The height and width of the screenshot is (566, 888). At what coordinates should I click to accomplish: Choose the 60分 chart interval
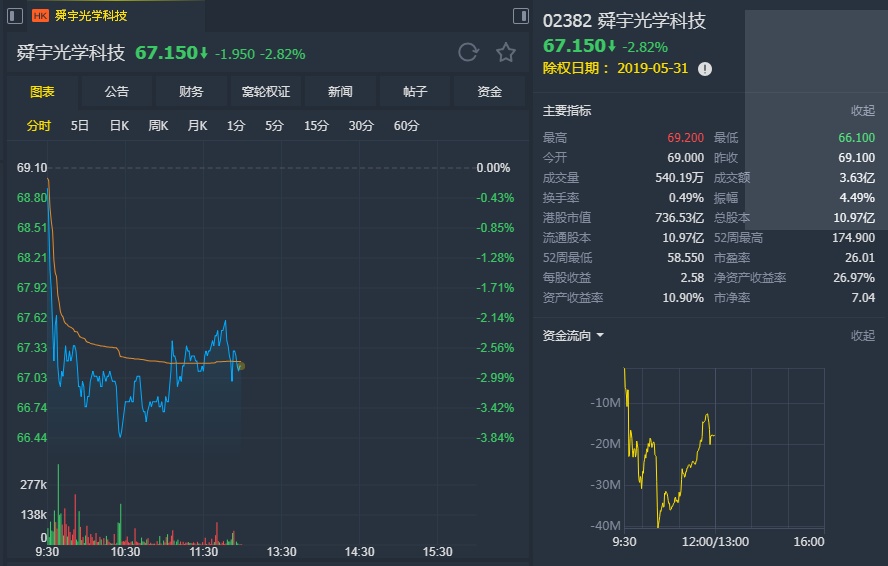[x=406, y=126]
